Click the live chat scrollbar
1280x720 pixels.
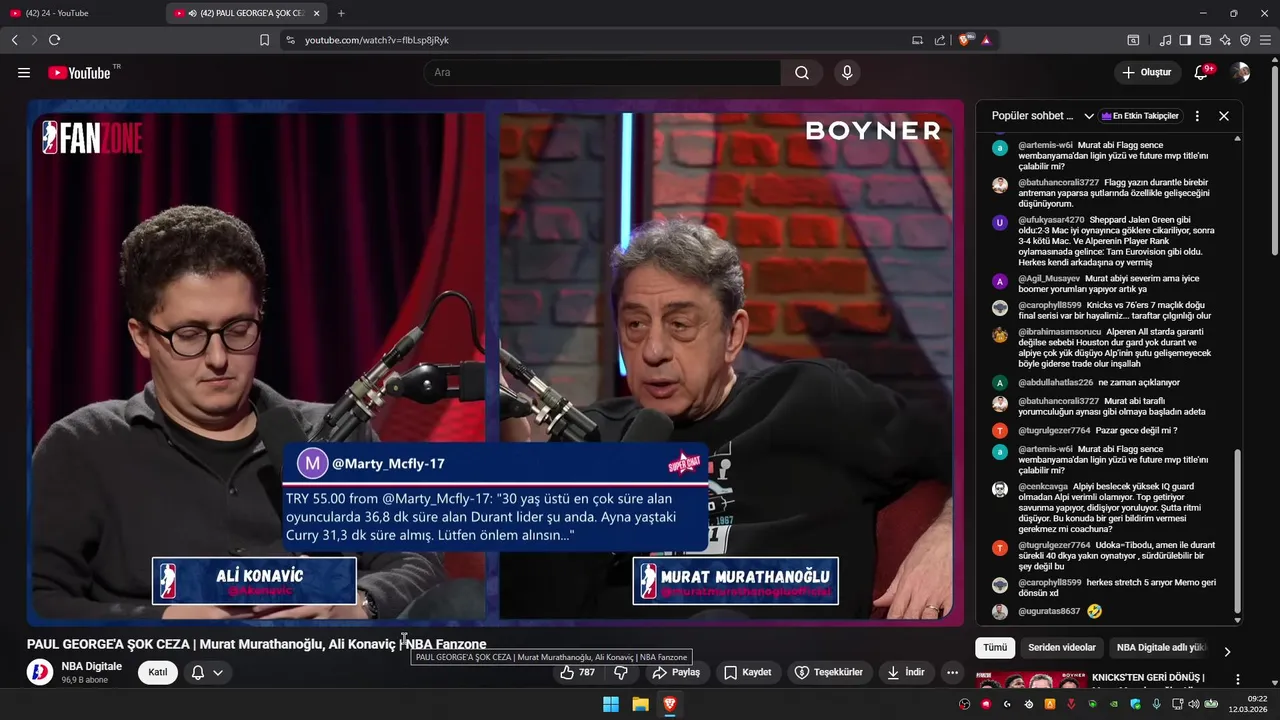(x=1238, y=530)
